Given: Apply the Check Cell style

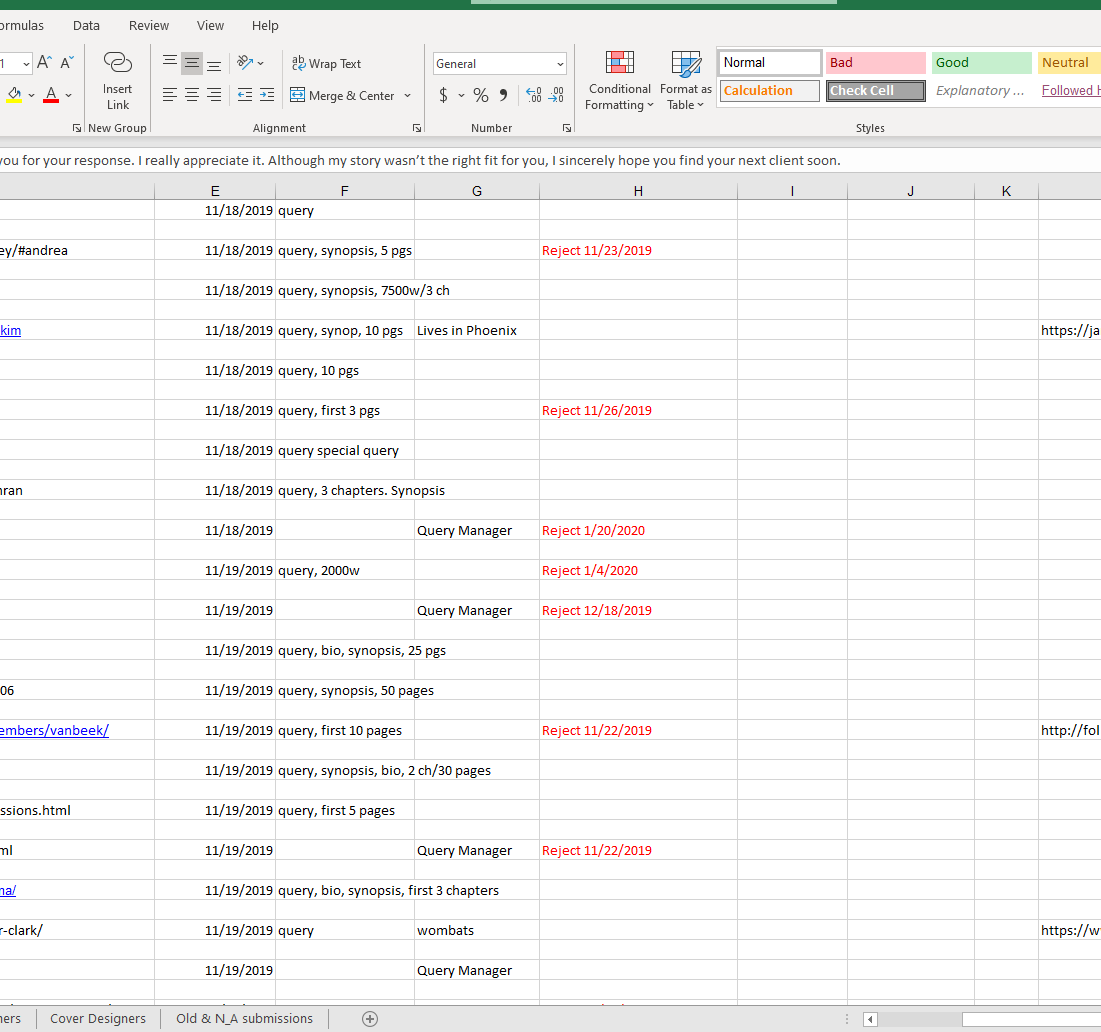Looking at the screenshot, I should coord(876,91).
